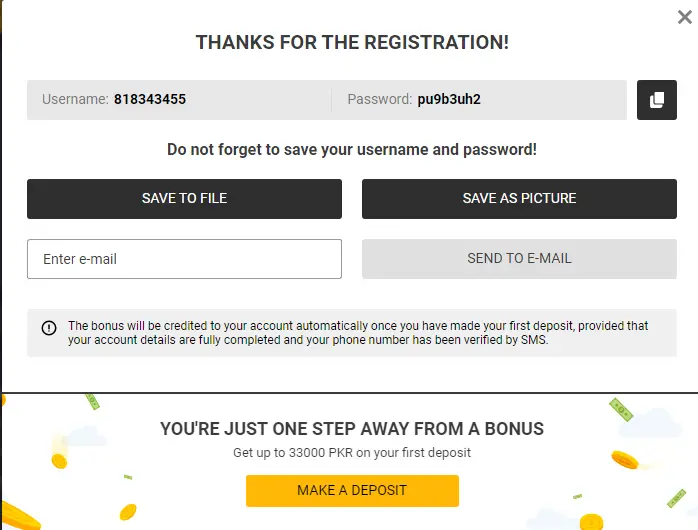Click the 33000 PKR first deposit text
Image resolution: width=698 pixels, height=530 pixels.
(x=352, y=453)
